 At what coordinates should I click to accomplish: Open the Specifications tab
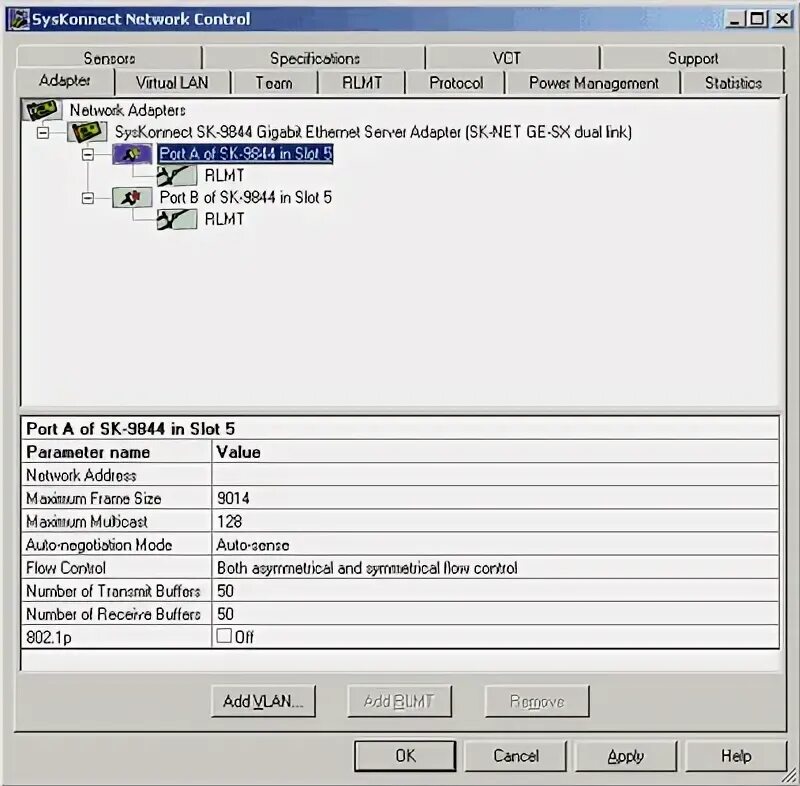click(x=314, y=58)
